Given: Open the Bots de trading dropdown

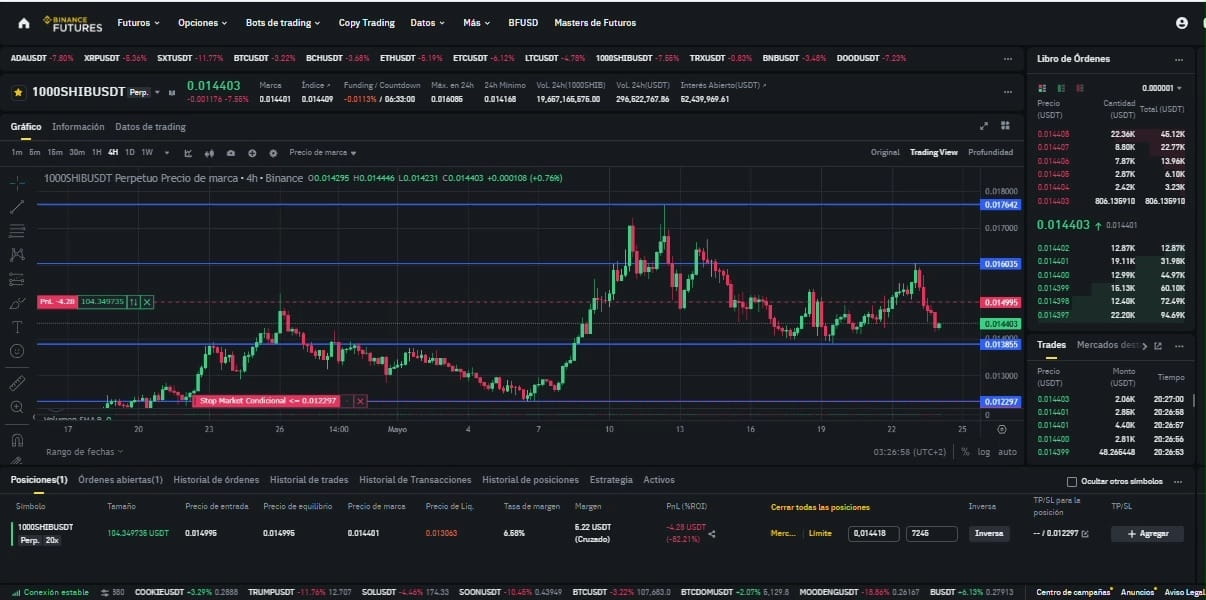Looking at the screenshot, I should click(283, 23).
